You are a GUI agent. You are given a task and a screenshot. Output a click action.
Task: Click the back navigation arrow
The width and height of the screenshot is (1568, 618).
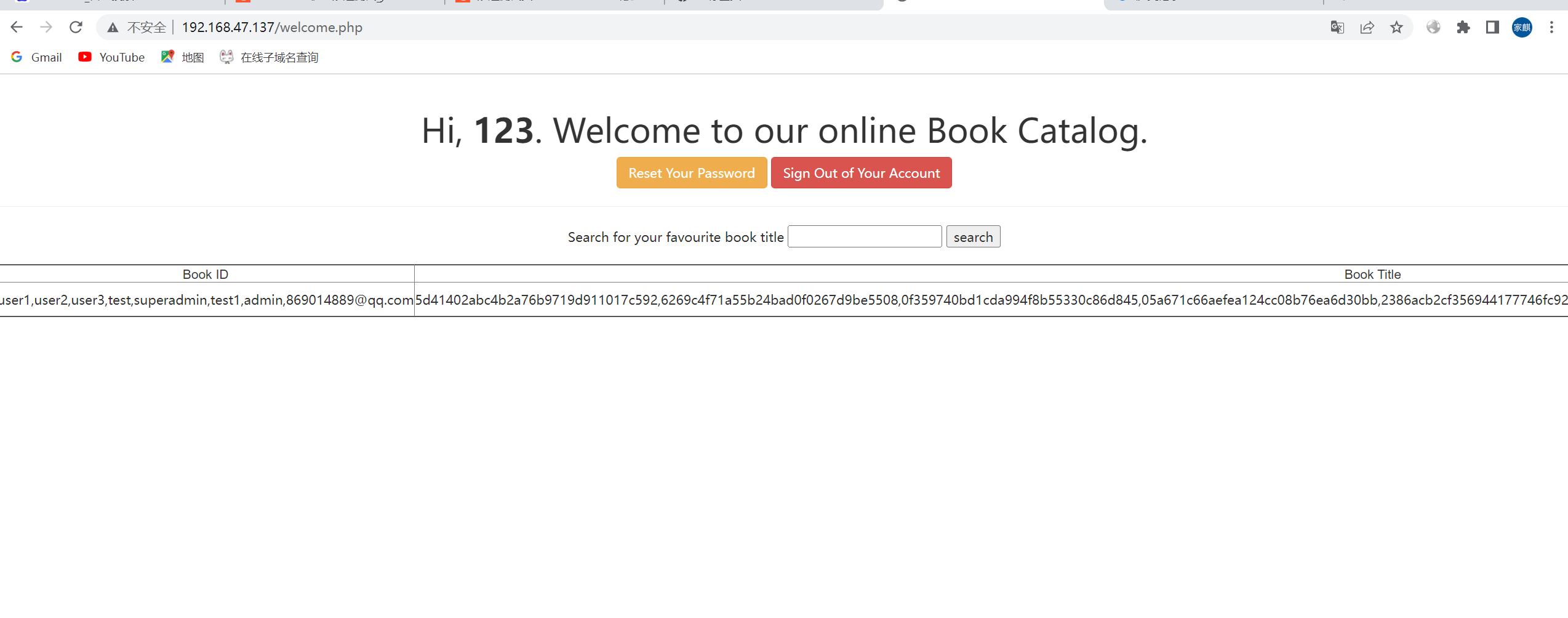tap(16, 26)
